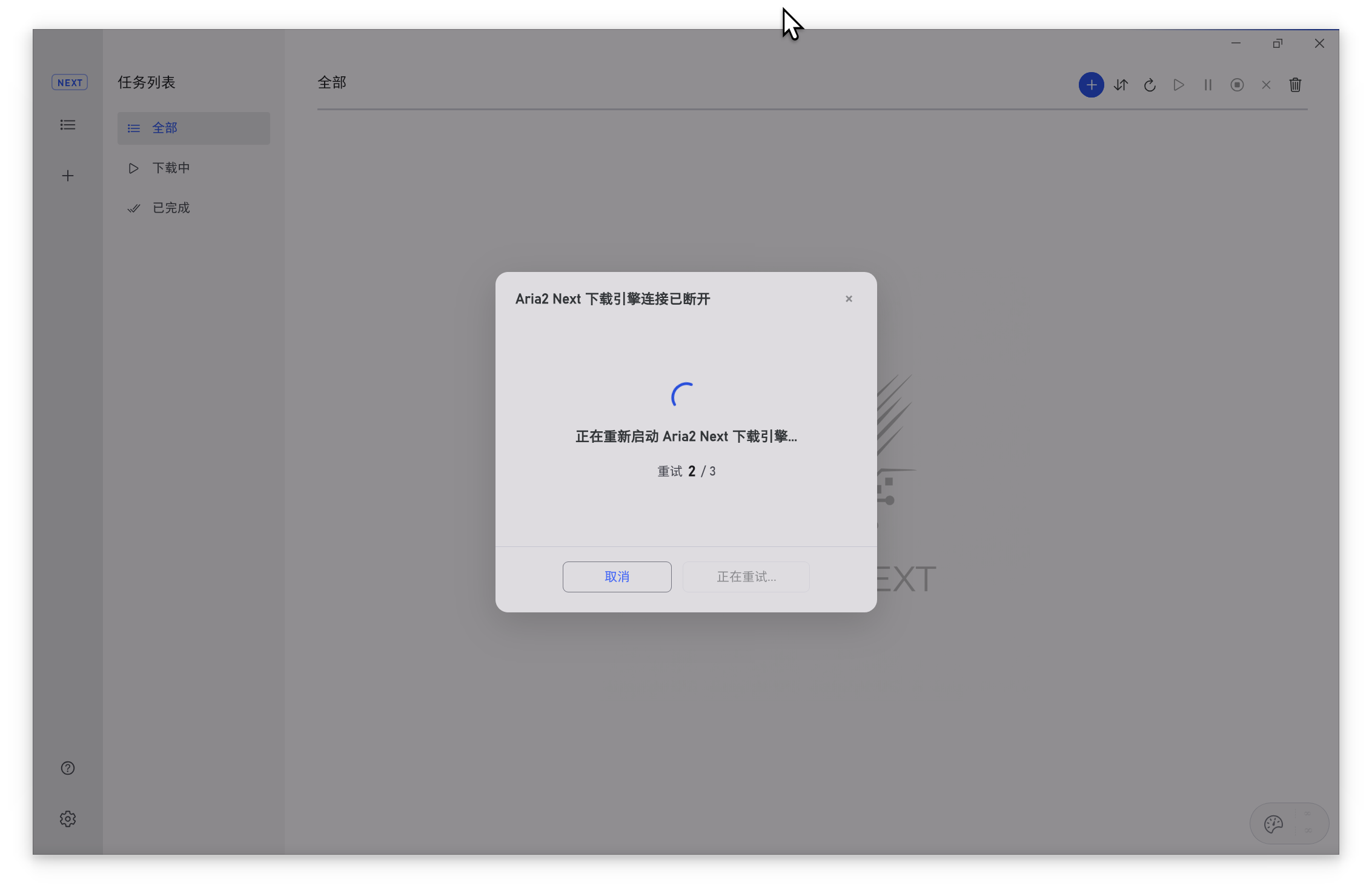Close the Aria2 Next application window
The image size is (1372, 891).
(1319, 43)
